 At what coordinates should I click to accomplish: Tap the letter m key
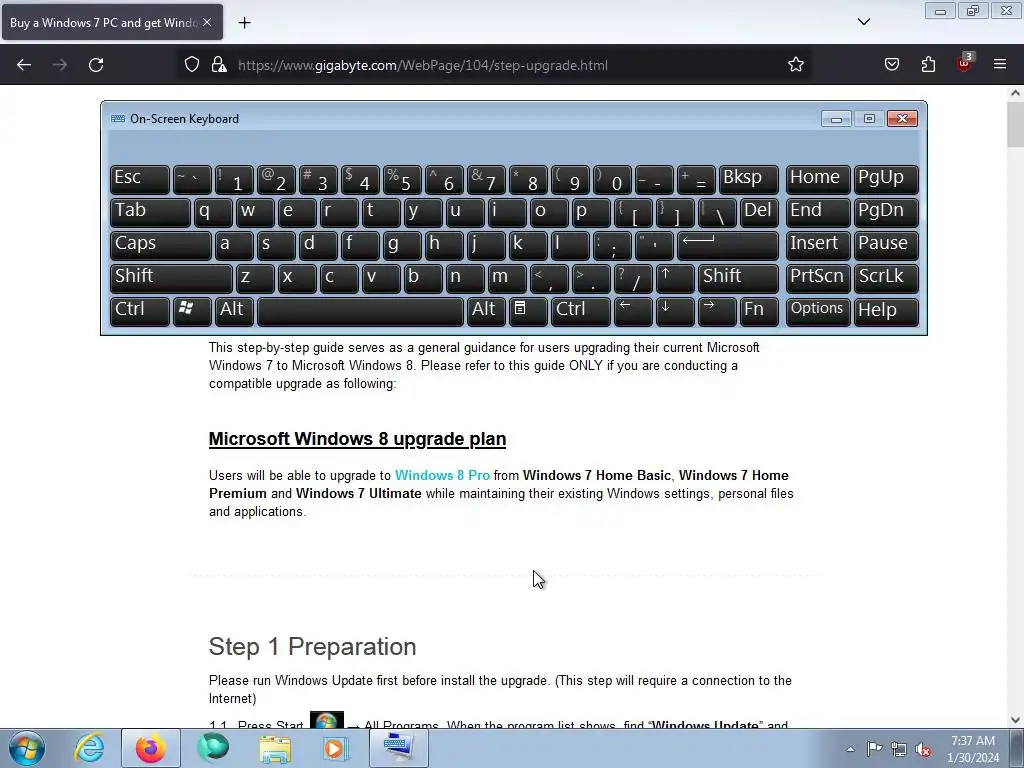coord(507,278)
